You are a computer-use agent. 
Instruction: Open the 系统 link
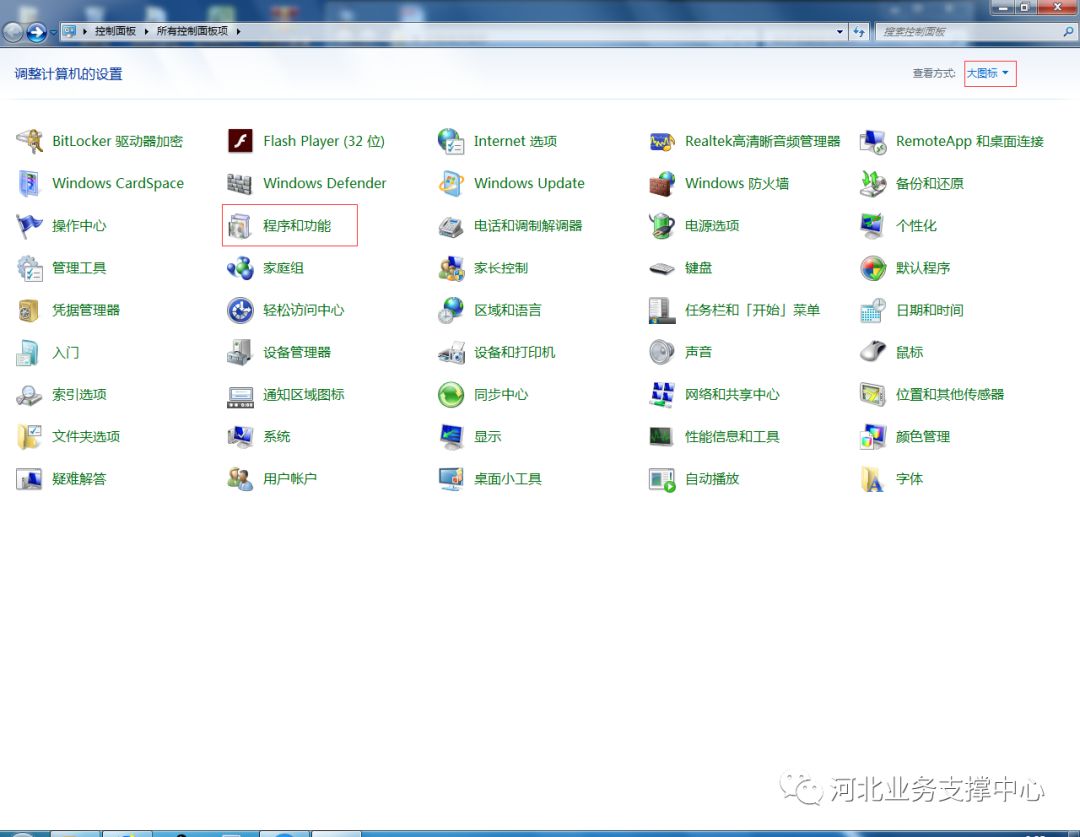click(276, 437)
